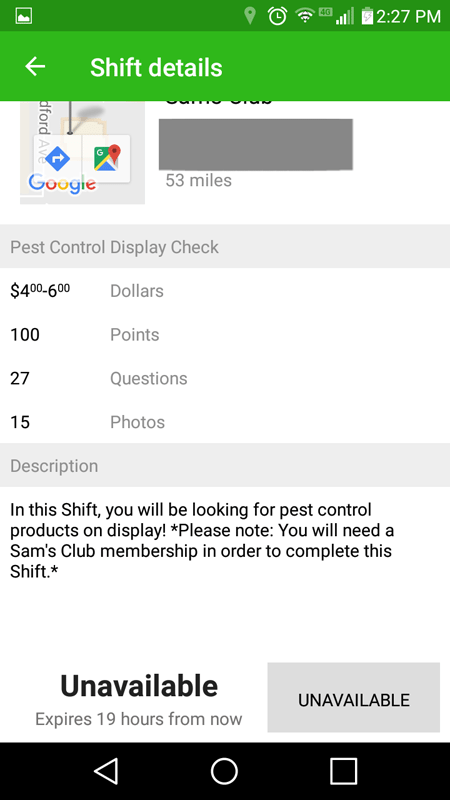450x800 pixels.
Task: Open the Google Maps pin icon
Action: click(107, 158)
